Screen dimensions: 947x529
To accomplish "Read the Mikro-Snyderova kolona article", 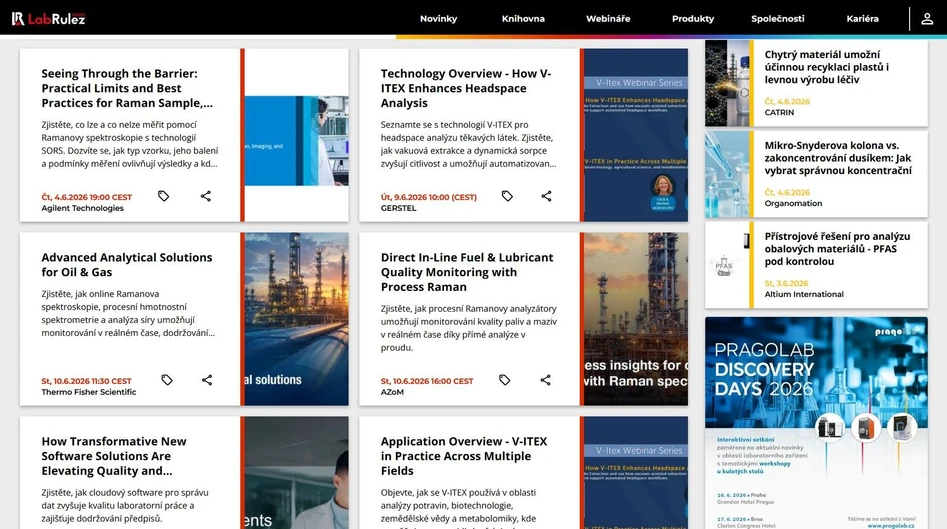I will [x=838, y=158].
